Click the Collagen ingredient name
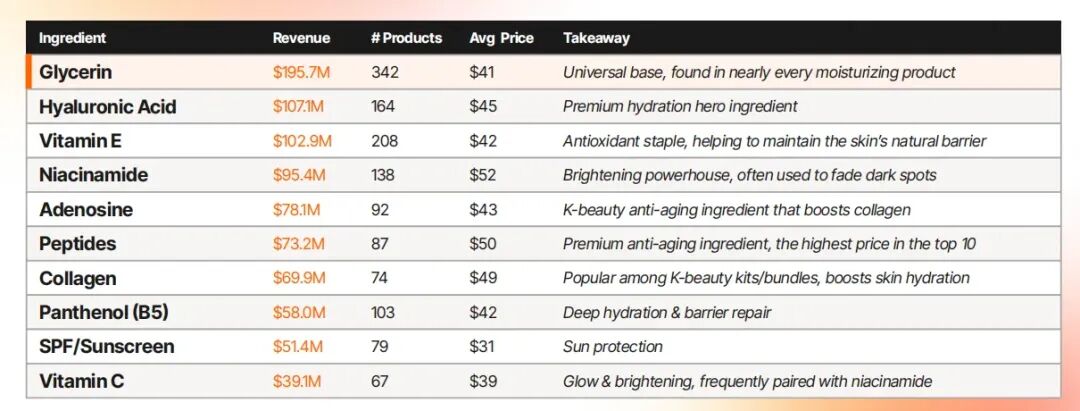This screenshot has width=1080, height=411. pos(78,278)
